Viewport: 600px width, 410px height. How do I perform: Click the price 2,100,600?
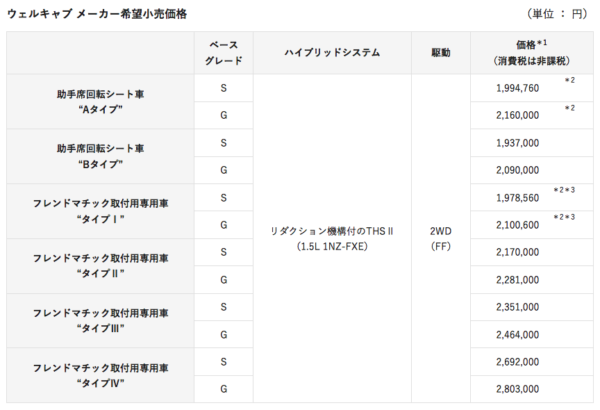pyautogui.click(x=517, y=225)
